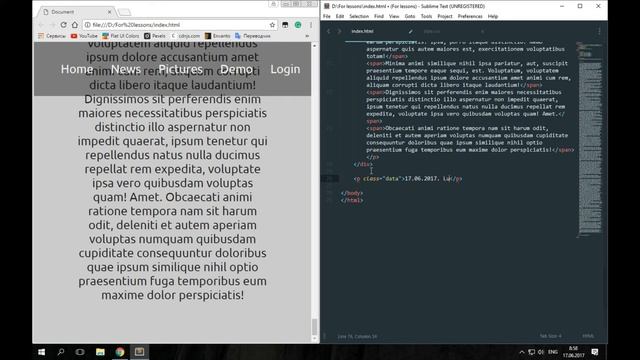Viewport: 640px width, 360px height.
Task: Toggle Sublime side bar status icon
Action: tap(325, 337)
